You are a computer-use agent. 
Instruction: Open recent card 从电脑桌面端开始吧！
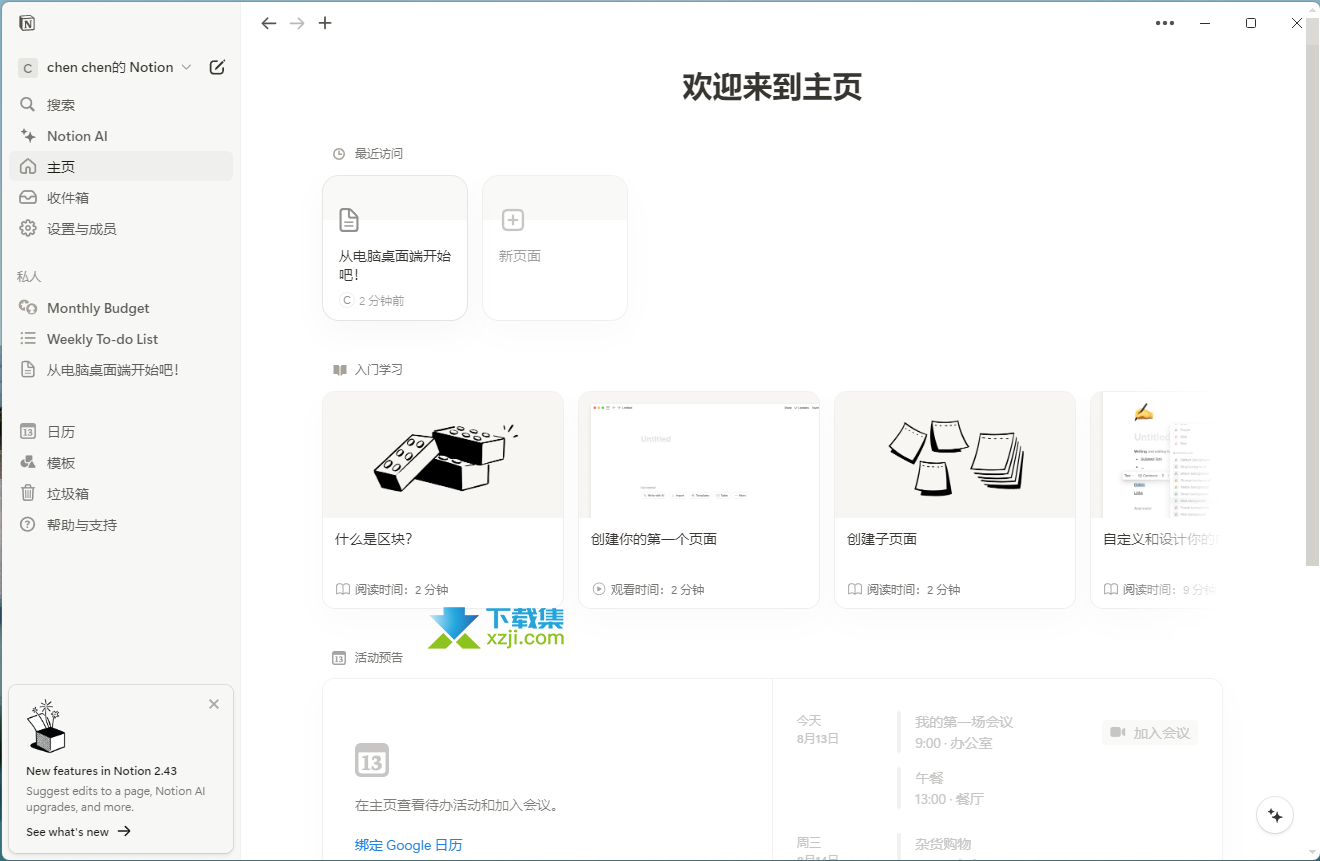coord(395,248)
